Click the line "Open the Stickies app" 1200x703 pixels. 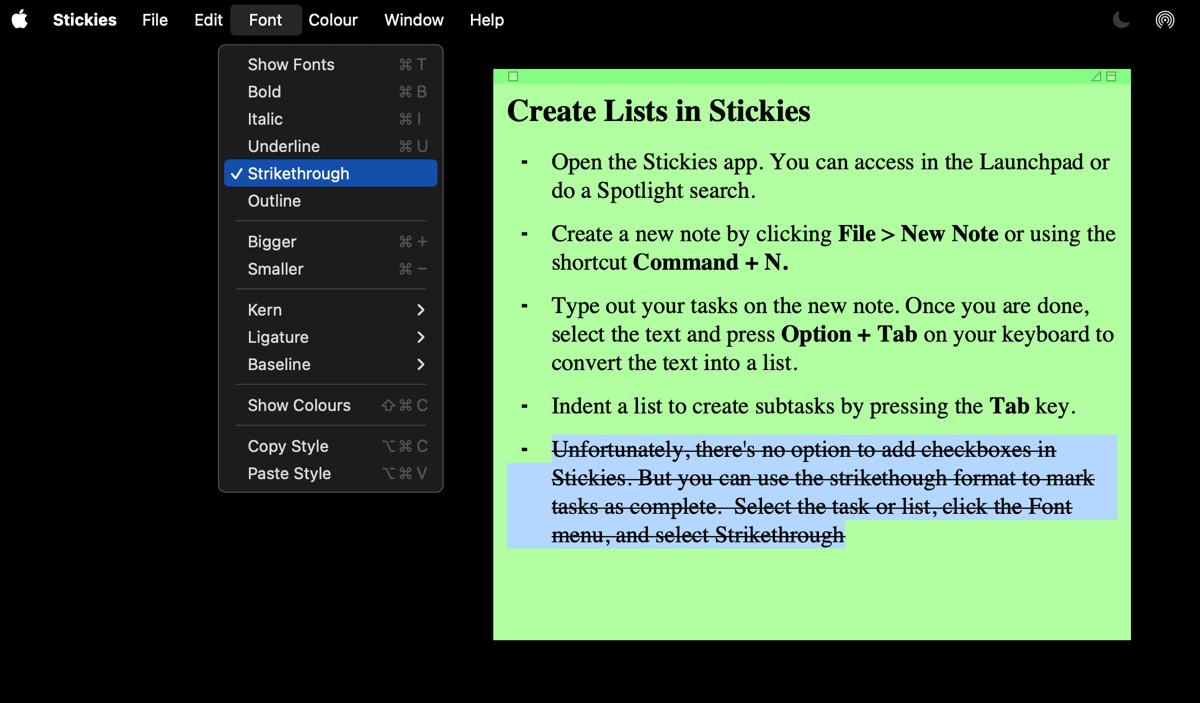pos(654,162)
